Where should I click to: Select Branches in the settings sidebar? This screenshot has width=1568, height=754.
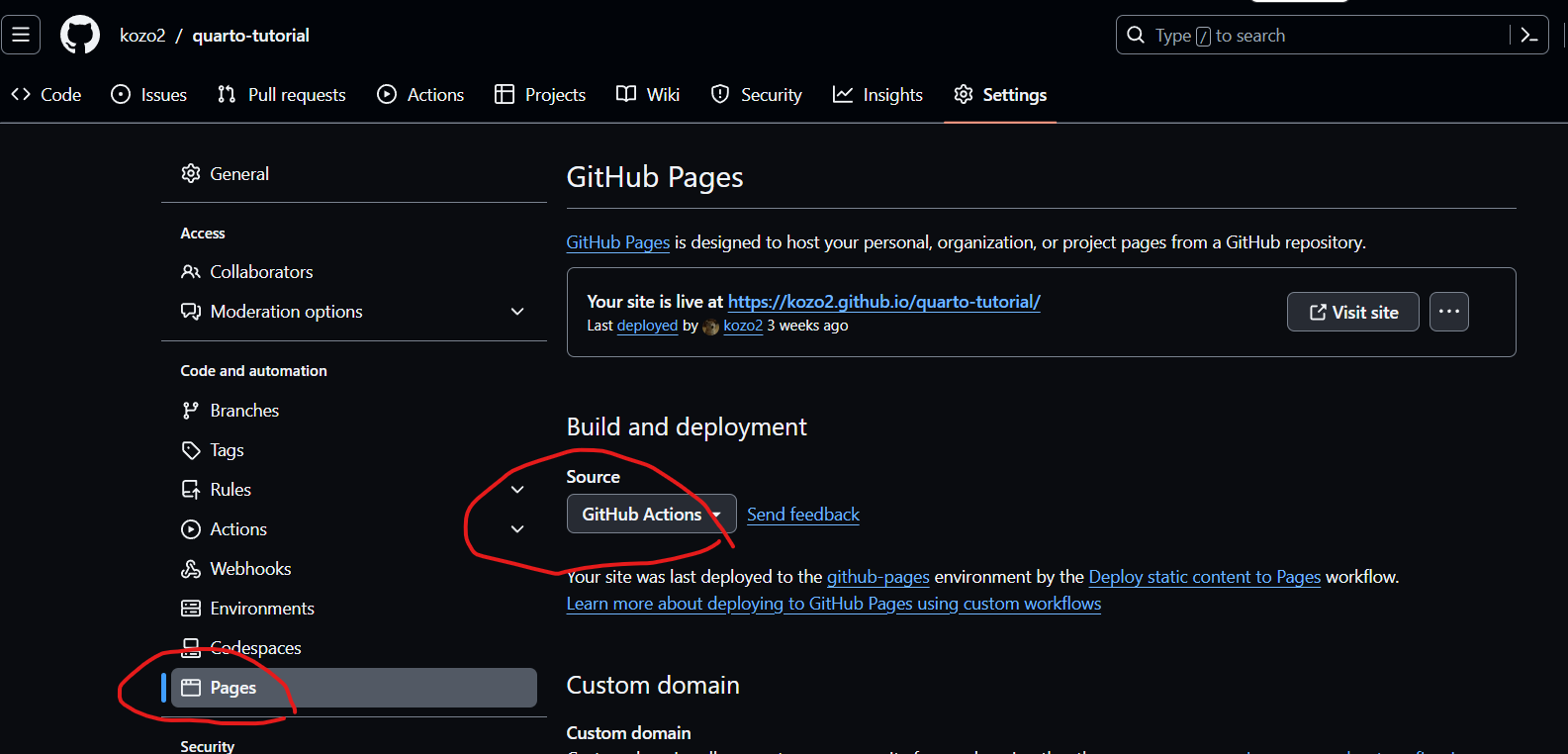tap(354, 410)
